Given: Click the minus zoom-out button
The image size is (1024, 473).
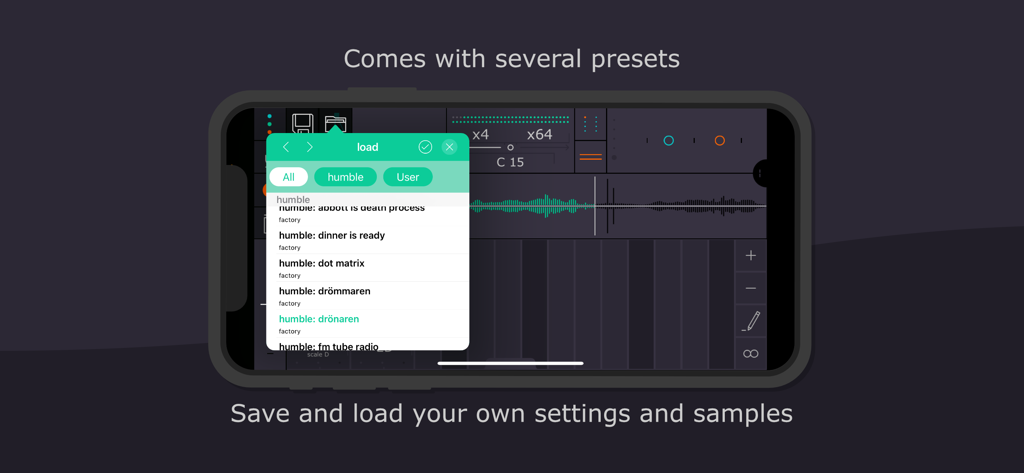Looking at the screenshot, I should tap(750, 288).
